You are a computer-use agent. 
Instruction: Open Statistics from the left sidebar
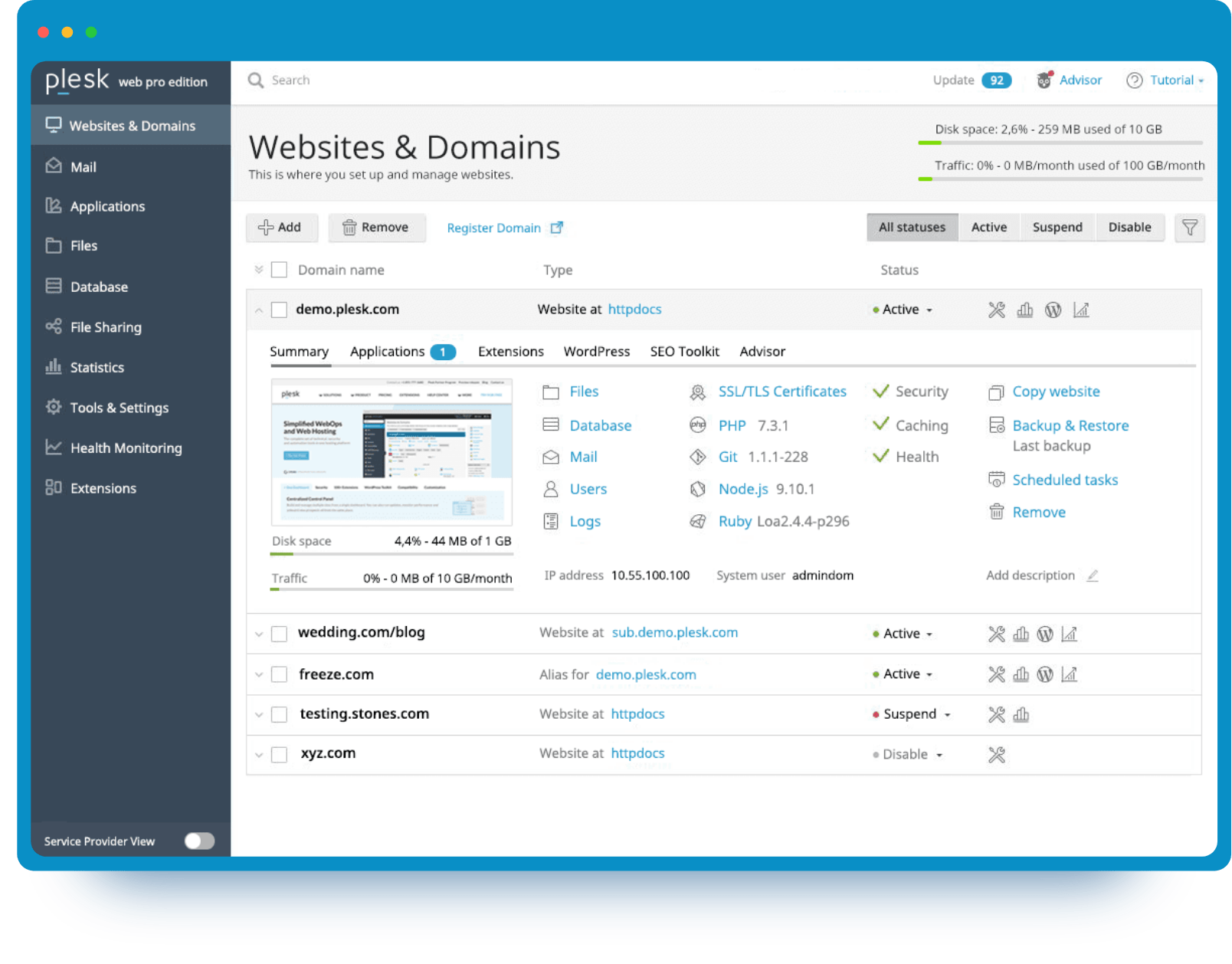96,367
